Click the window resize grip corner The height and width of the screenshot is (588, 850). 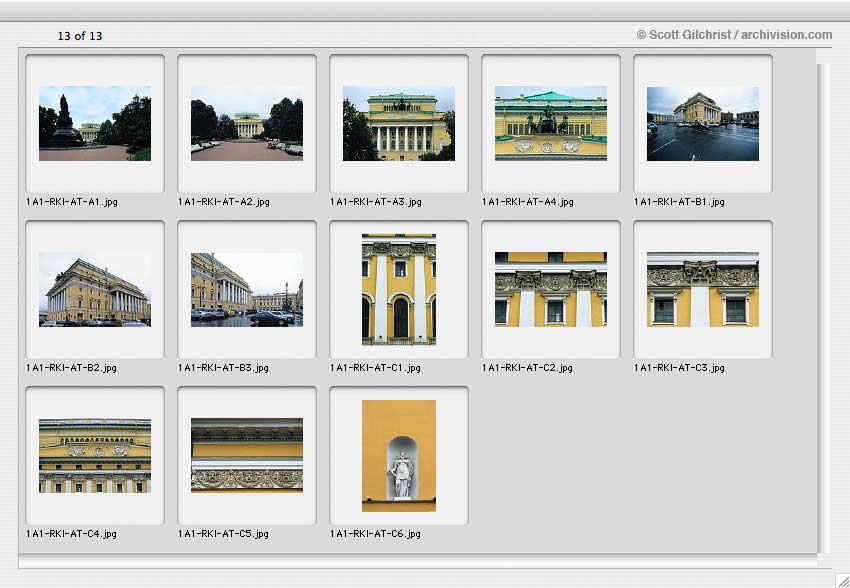click(x=842, y=580)
